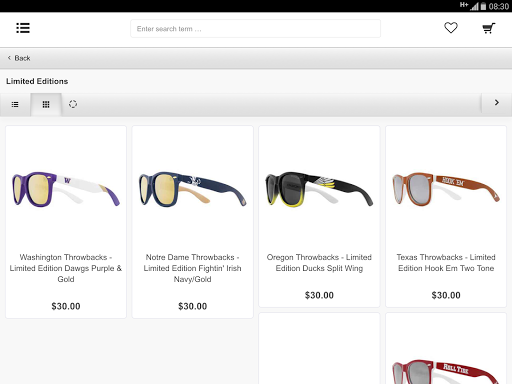The height and width of the screenshot is (384, 512).
Task: Open Texas Hook Em sunglasses image
Action: pyautogui.click(x=446, y=189)
